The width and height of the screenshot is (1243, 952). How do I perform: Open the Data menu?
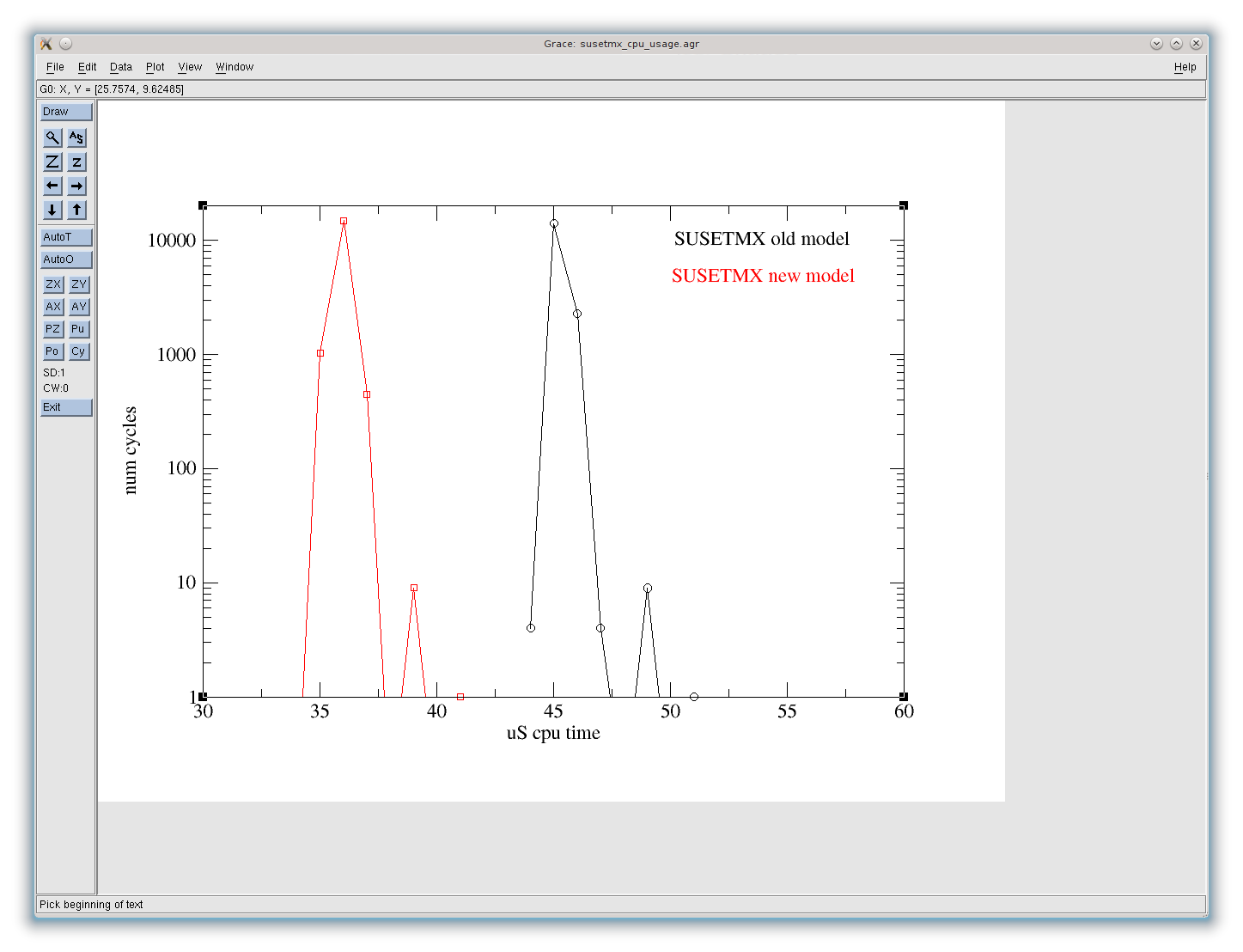pos(121,67)
